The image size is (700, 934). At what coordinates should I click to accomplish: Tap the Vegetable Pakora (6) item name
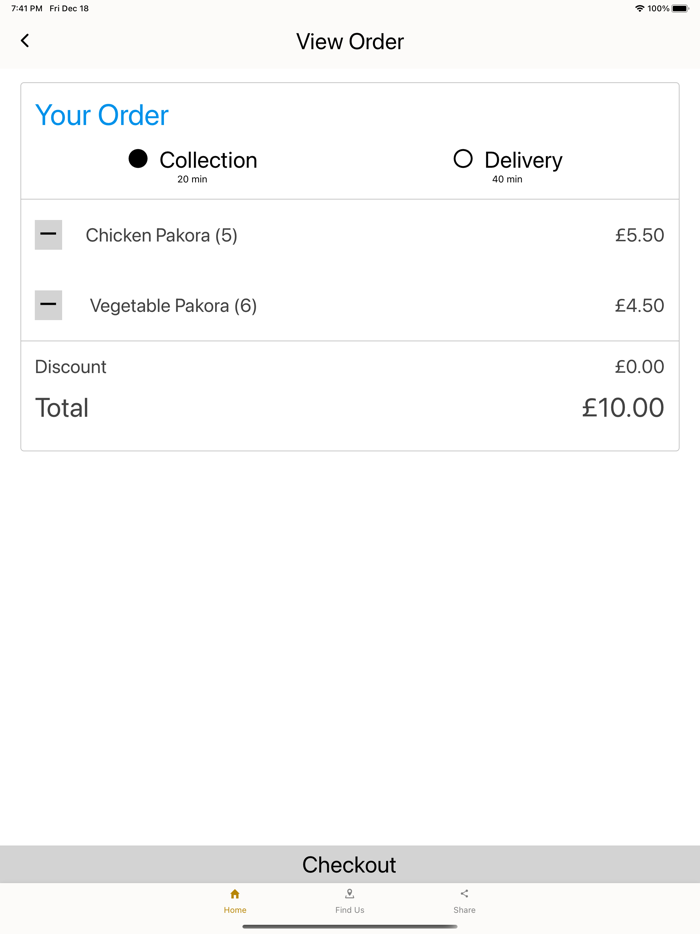pyautogui.click(x=173, y=306)
